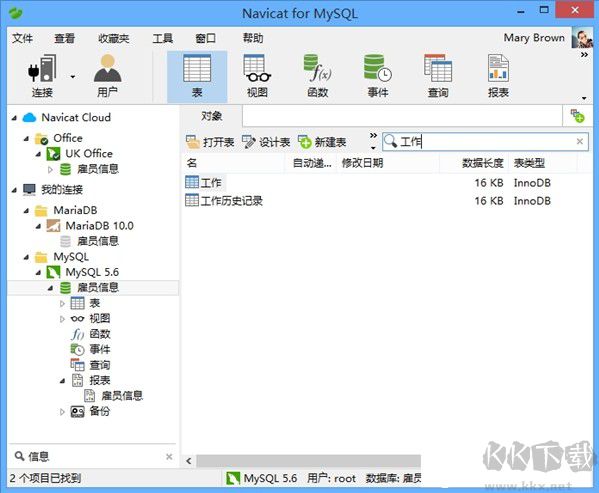Image resolution: width=599 pixels, height=493 pixels.
Task: Expand the 表 node in tree
Action: pos(62,304)
